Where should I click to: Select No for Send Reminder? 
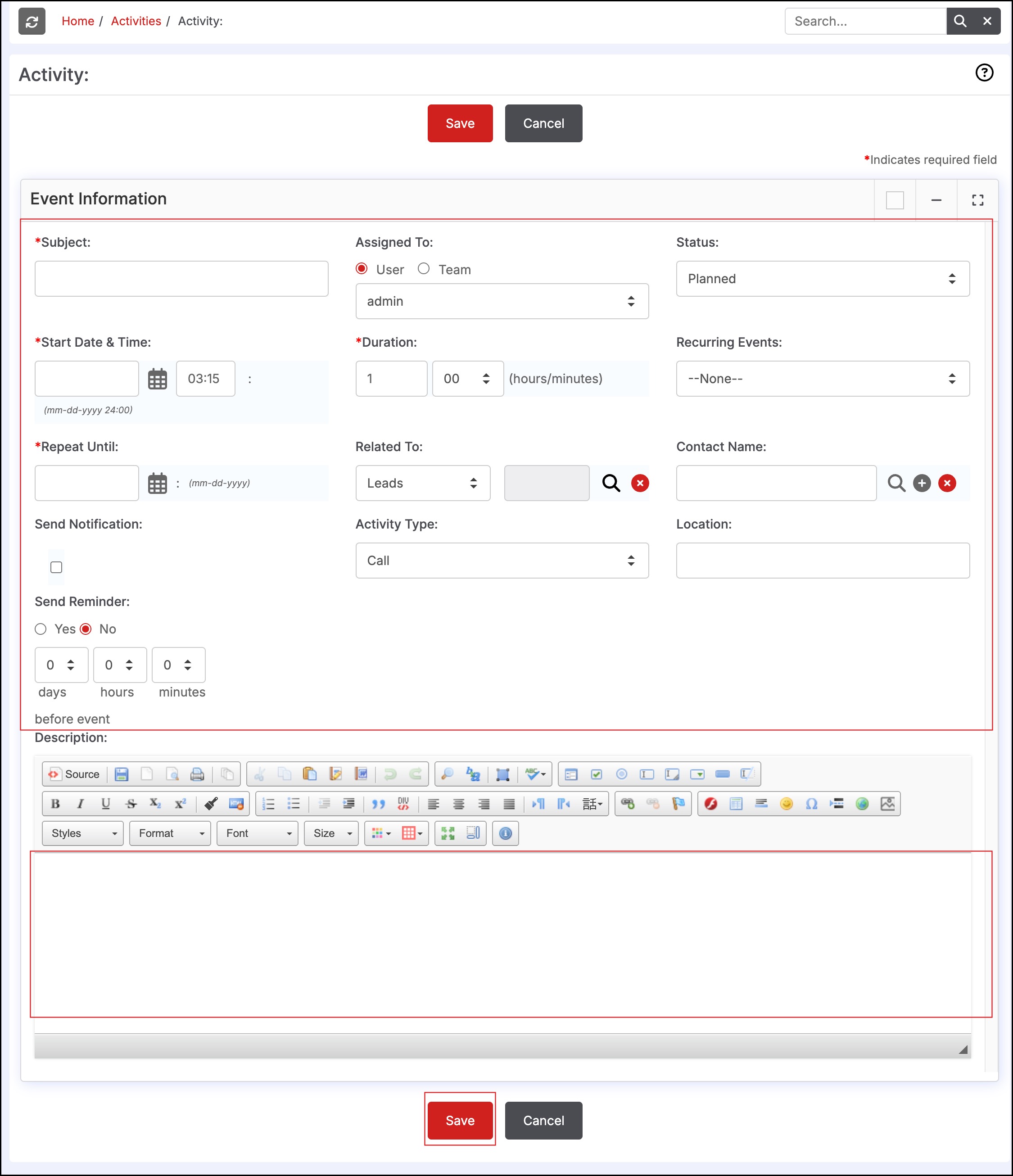coord(86,629)
